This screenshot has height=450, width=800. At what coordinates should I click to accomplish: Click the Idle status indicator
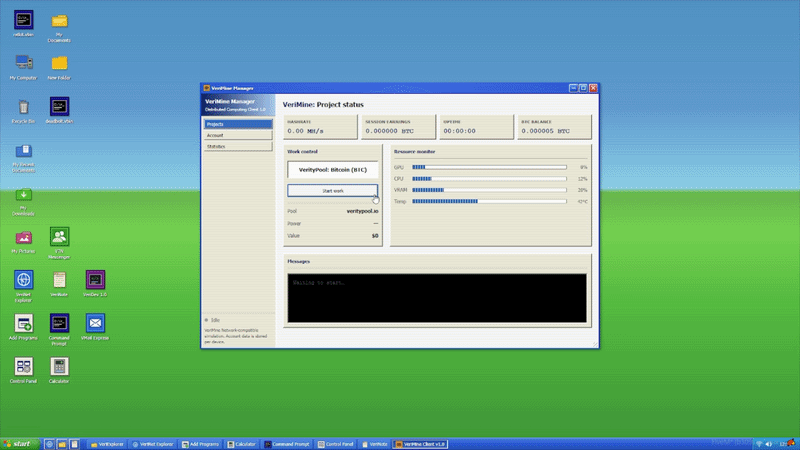[212, 320]
